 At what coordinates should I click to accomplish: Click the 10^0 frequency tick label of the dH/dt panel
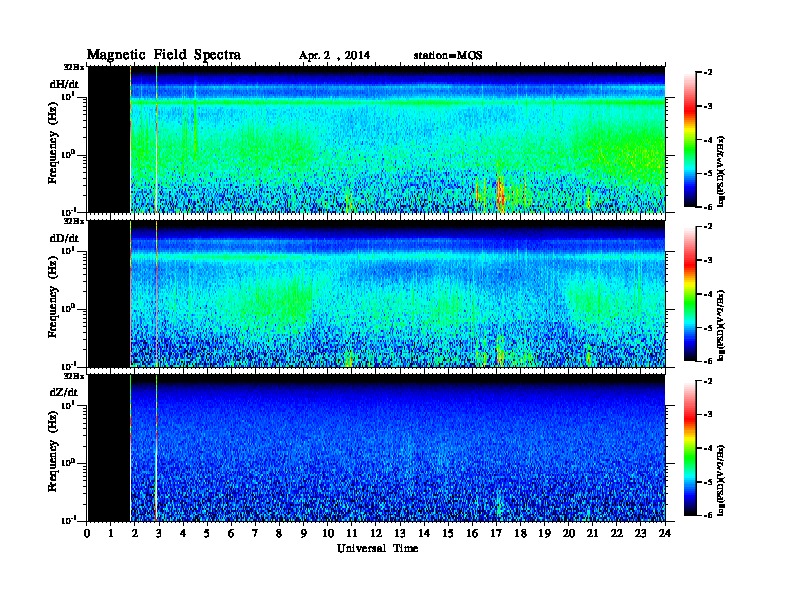(68, 154)
